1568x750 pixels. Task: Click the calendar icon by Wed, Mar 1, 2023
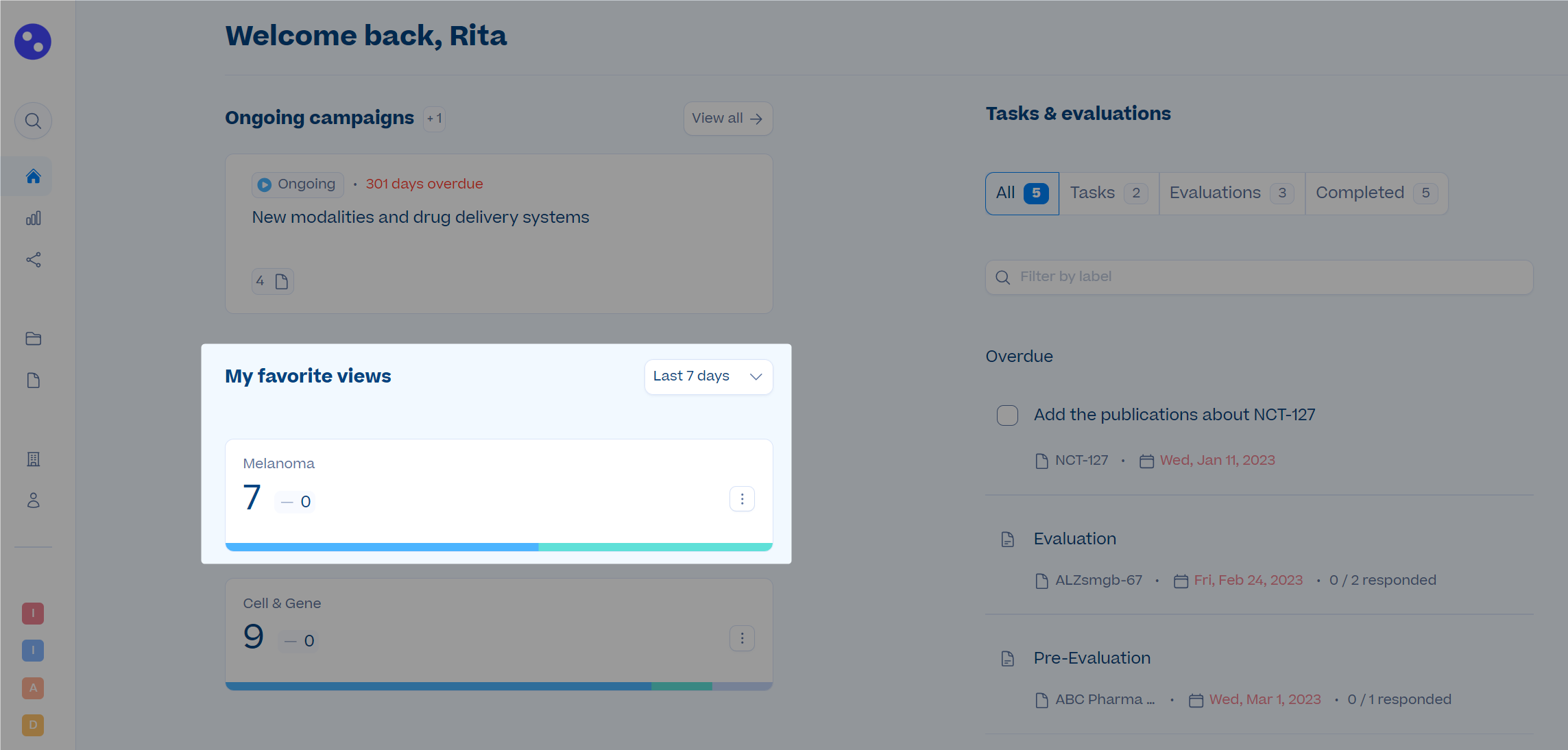(x=1196, y=701)
